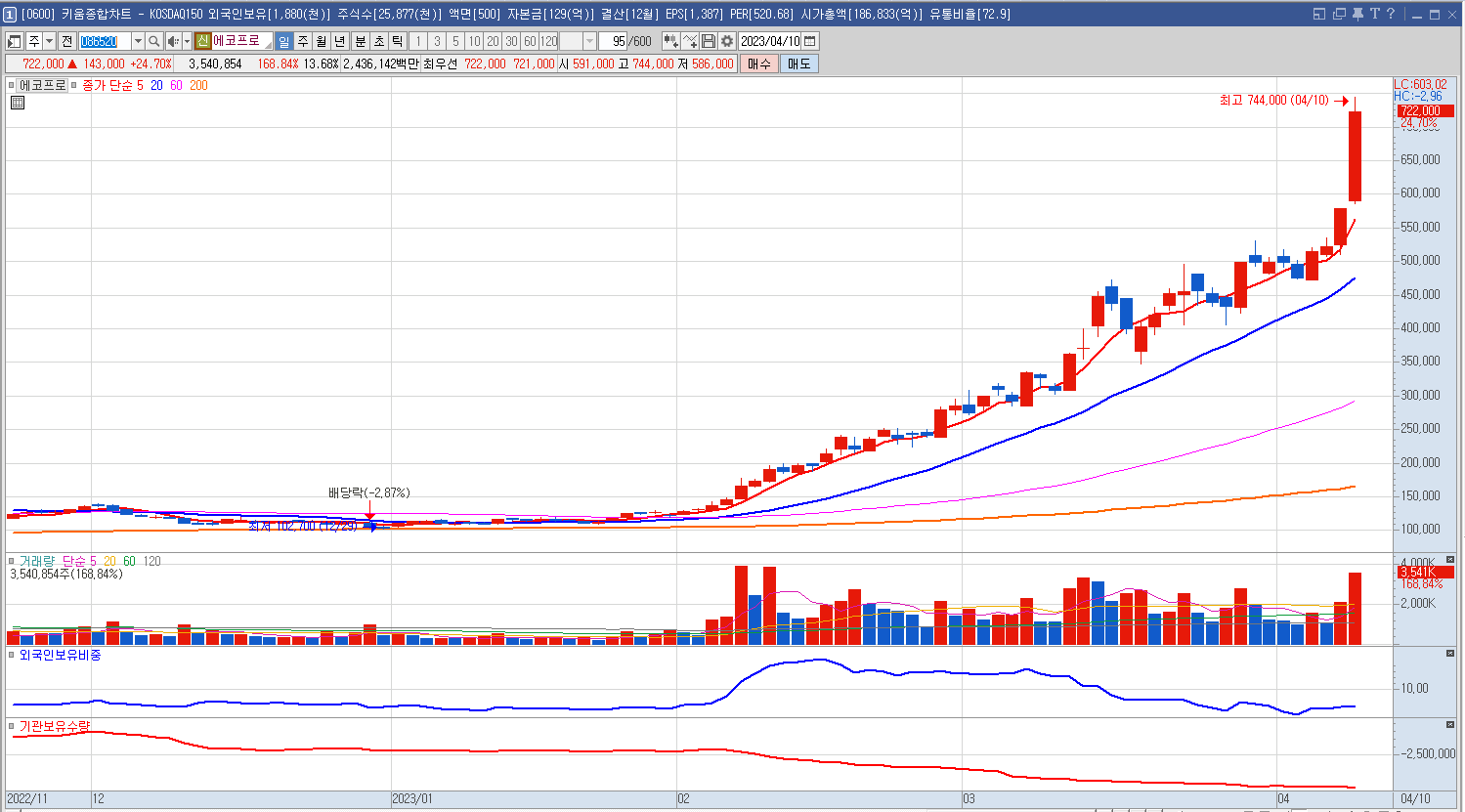Set interval to 5
This screenshot has width=1465, height=812.
[455, 41]
